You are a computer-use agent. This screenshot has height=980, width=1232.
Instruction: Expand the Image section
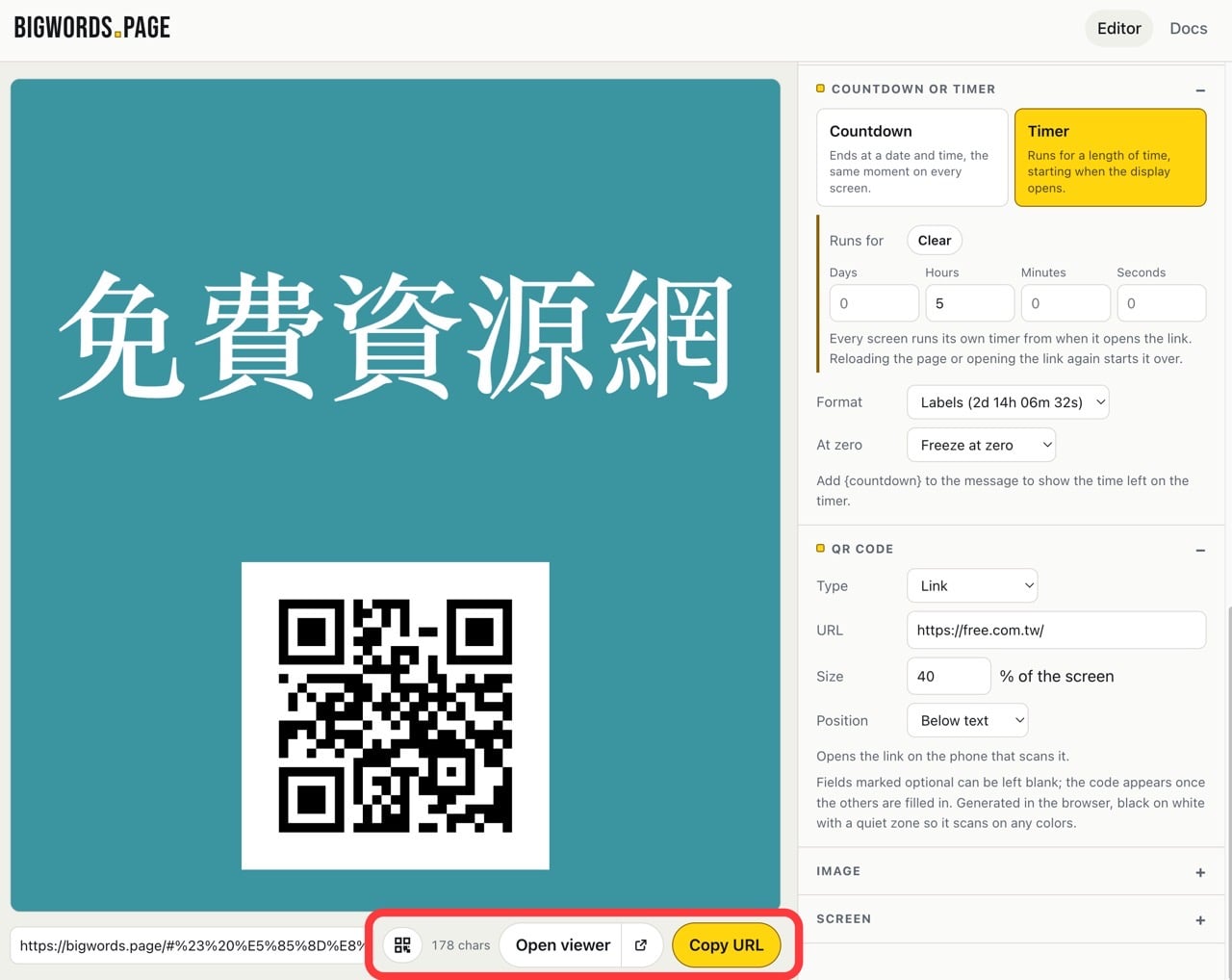pyautogui.click(x=1200, y=872)
